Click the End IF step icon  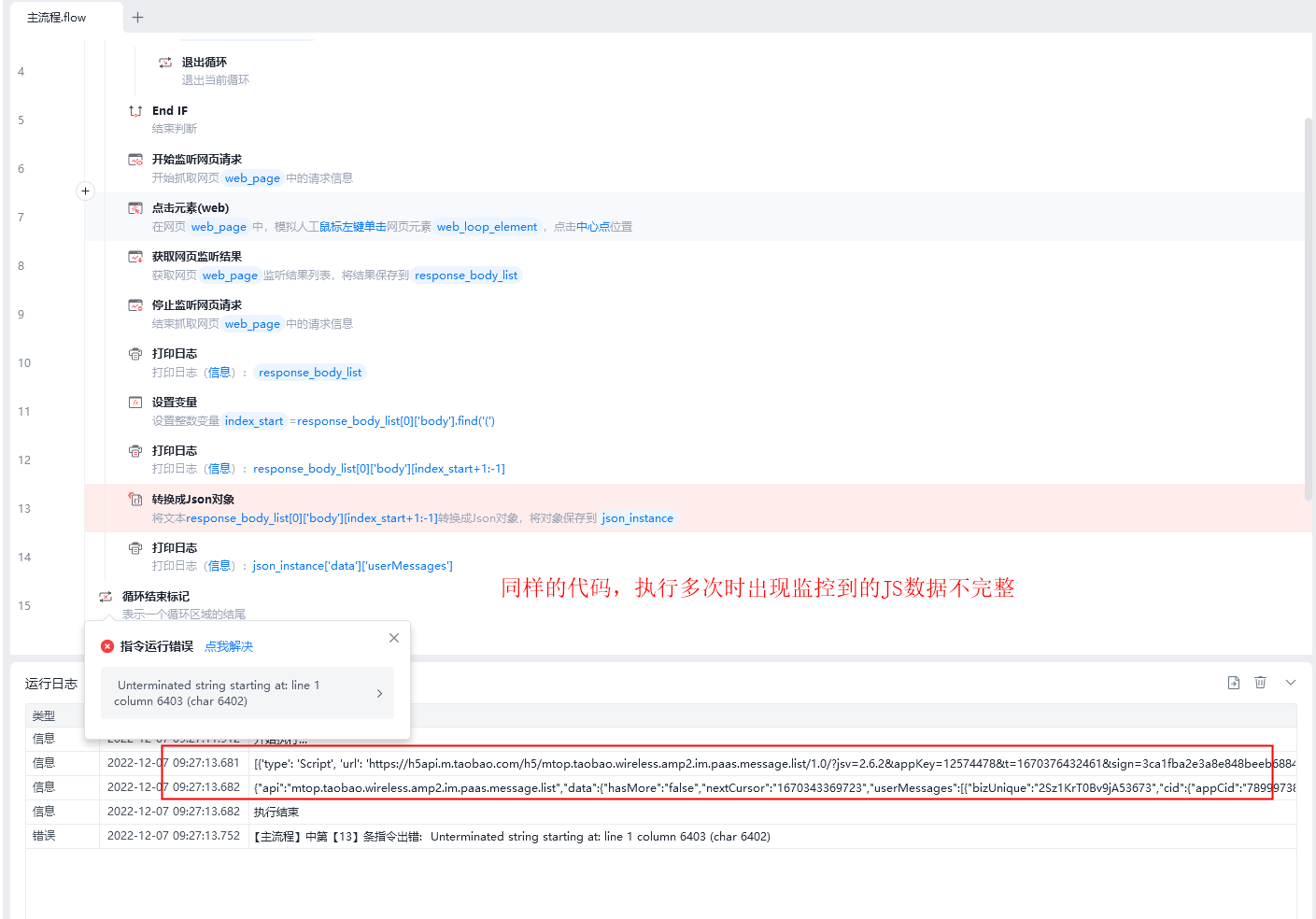click(135, 111)
